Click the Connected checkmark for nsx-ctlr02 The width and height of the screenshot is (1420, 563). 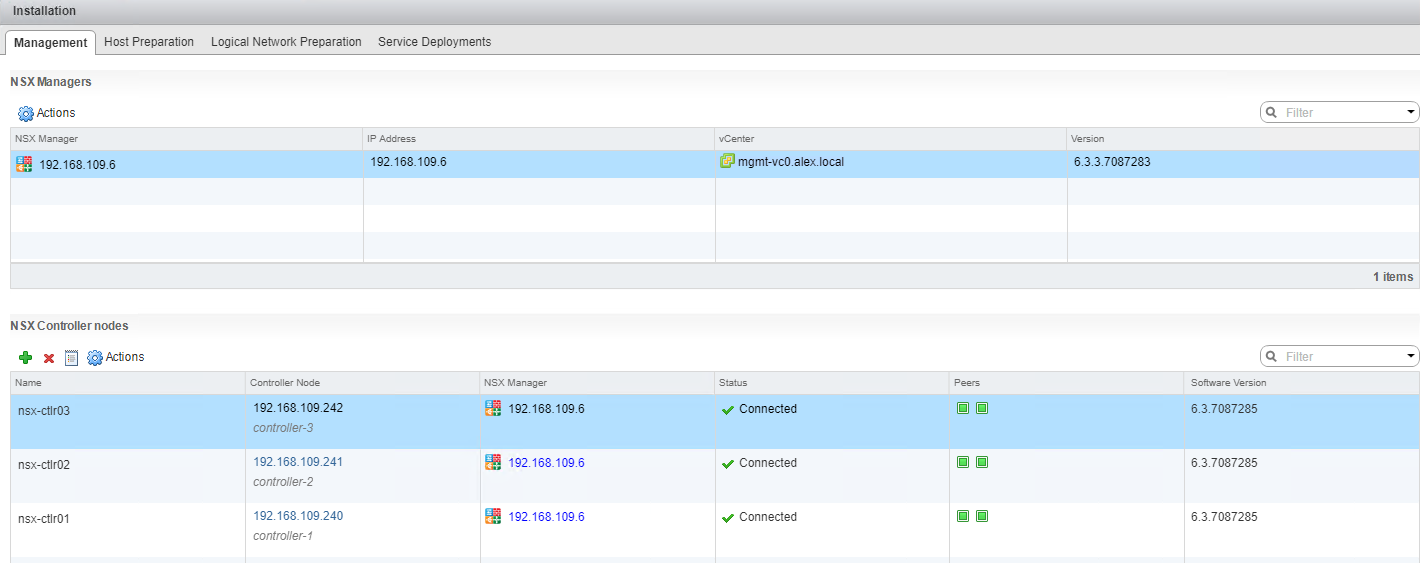[728, 463]
